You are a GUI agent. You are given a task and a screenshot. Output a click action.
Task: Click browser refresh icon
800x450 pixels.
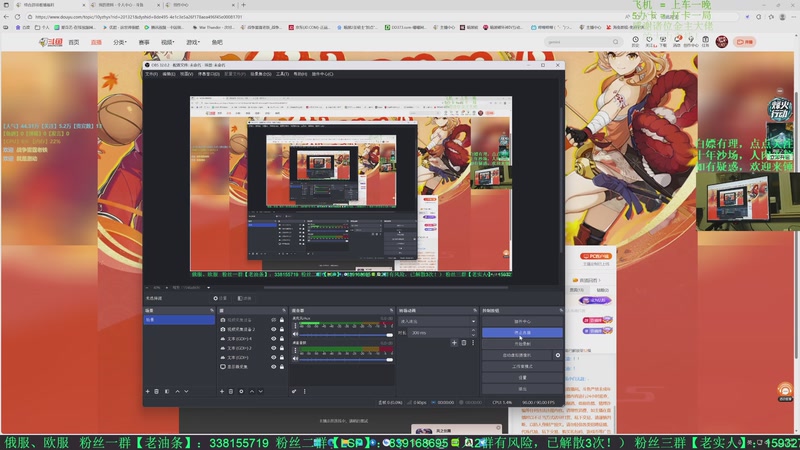[17, 17]
